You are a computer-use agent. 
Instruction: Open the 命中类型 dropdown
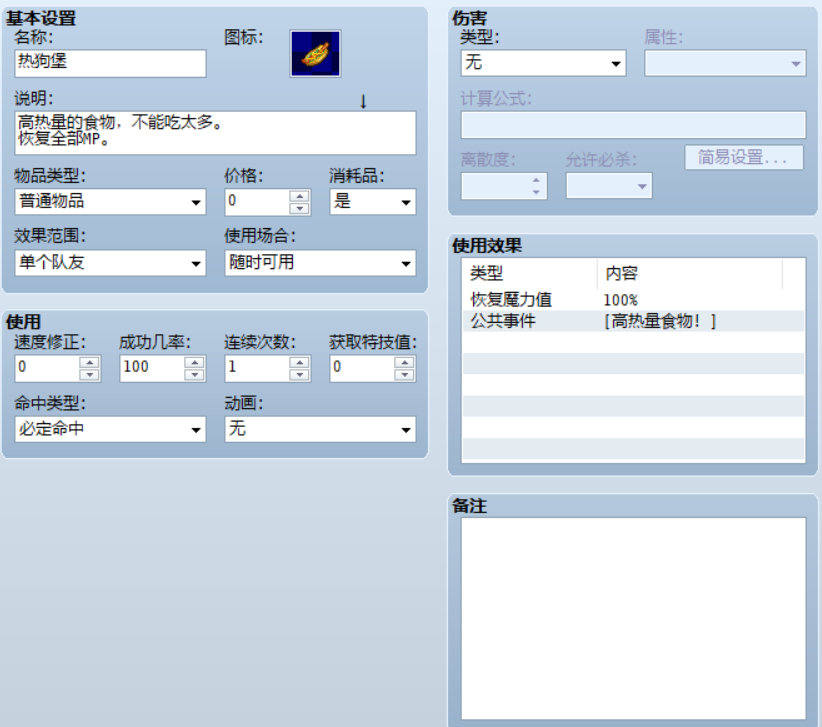point(110,429)
